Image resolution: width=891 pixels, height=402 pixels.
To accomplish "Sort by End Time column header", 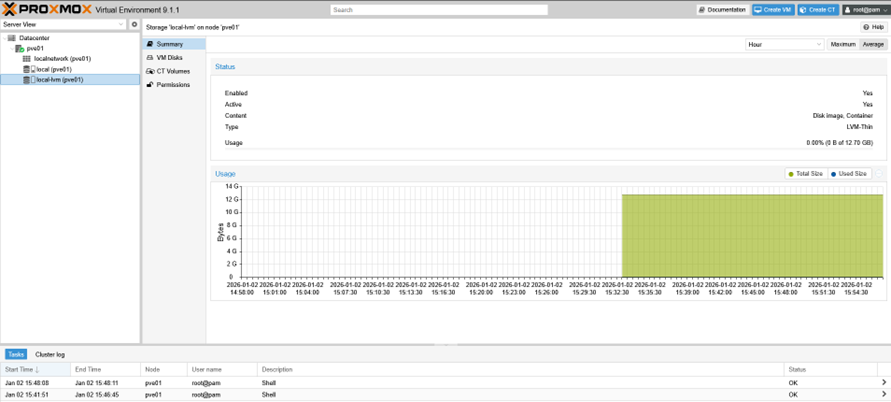I will click(106, 370).
